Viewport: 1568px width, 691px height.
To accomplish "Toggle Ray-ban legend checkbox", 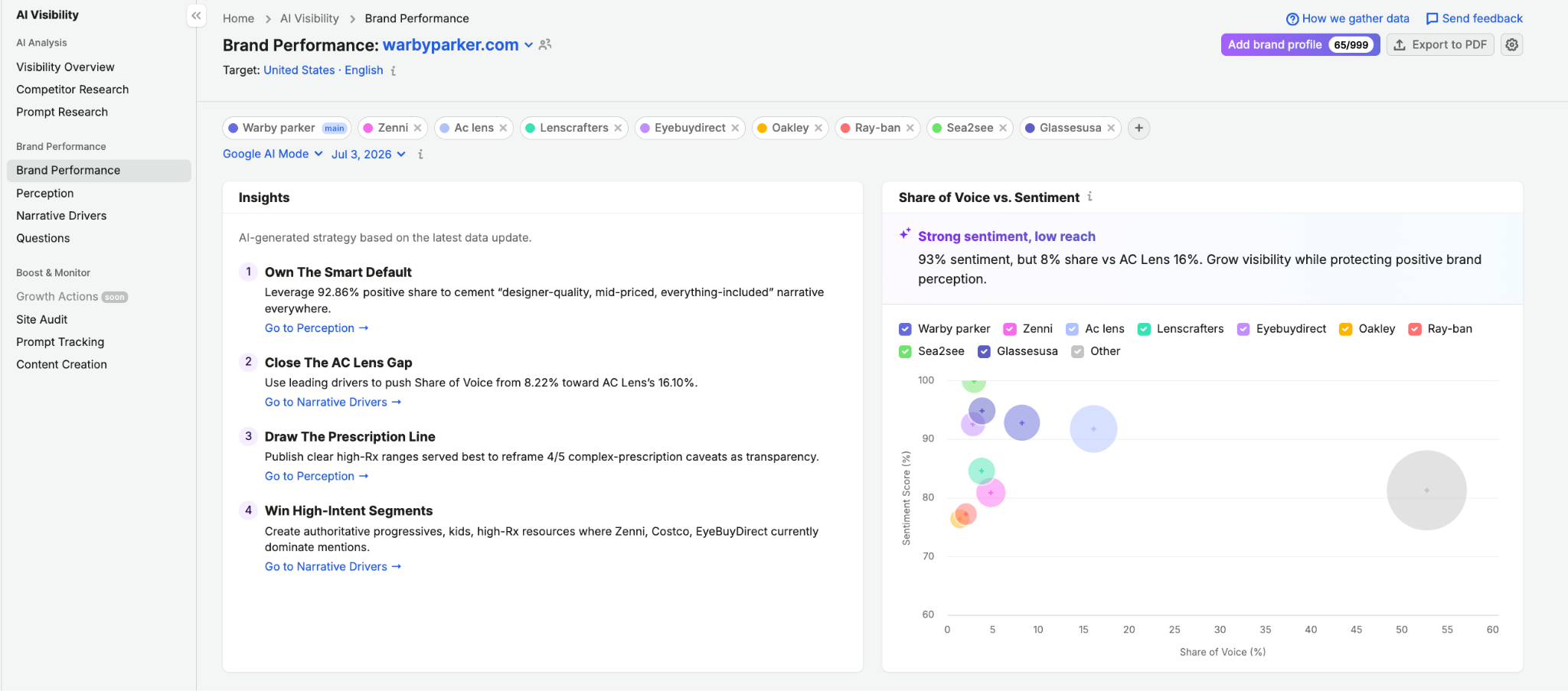I will click(x=1415, y=329).
